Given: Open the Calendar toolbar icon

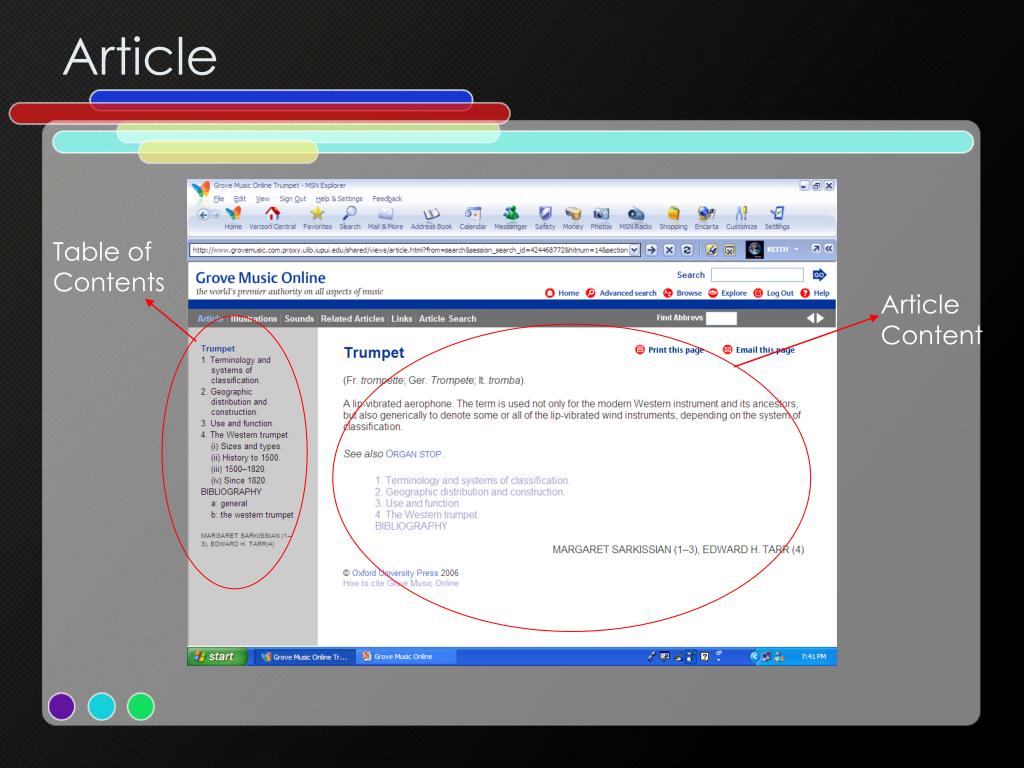Looking at the screenshot, I should coord(473,217).
